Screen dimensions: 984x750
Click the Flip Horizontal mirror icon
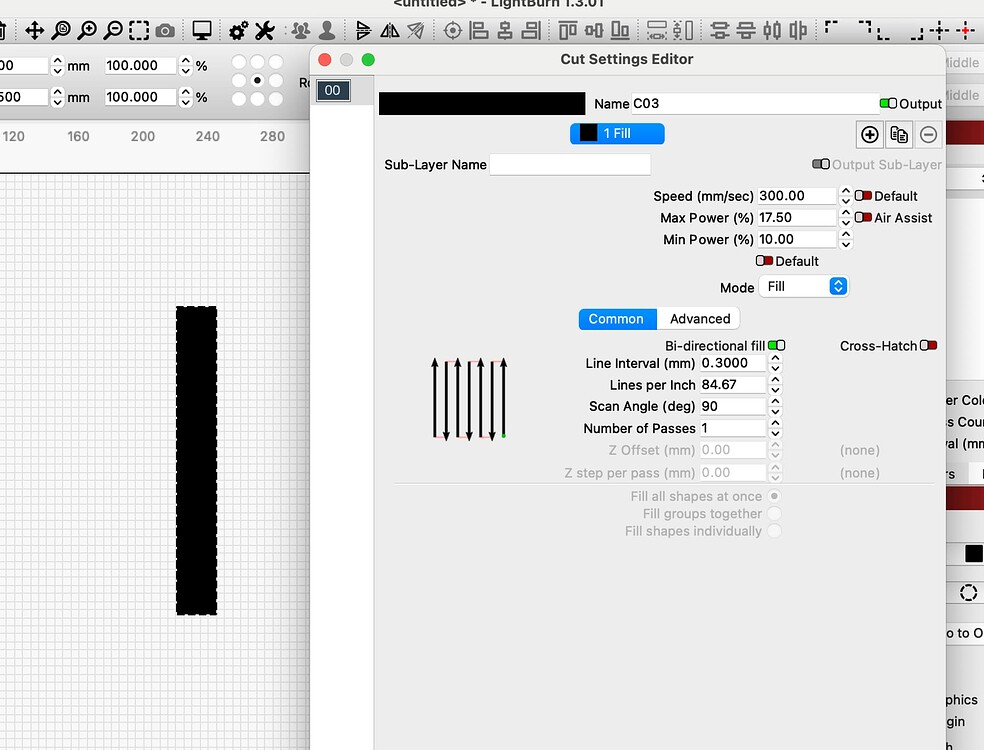click(x=388, y=30)
